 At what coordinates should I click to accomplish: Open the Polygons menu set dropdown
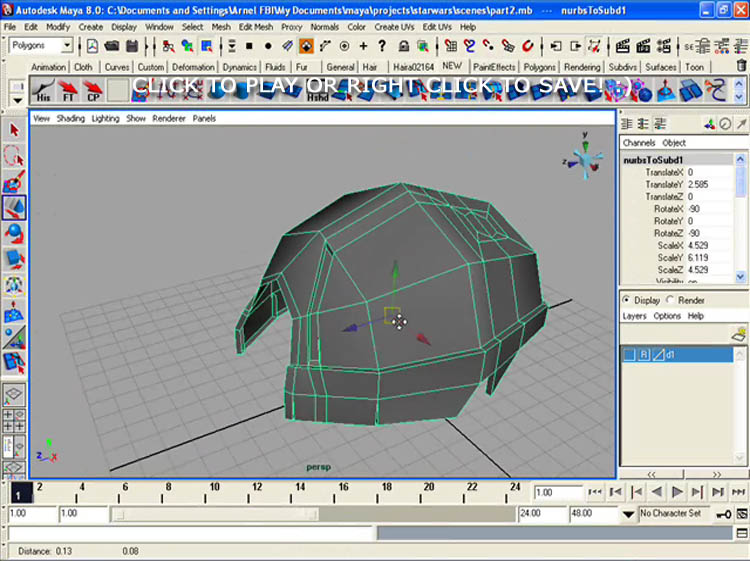[67, 46]
